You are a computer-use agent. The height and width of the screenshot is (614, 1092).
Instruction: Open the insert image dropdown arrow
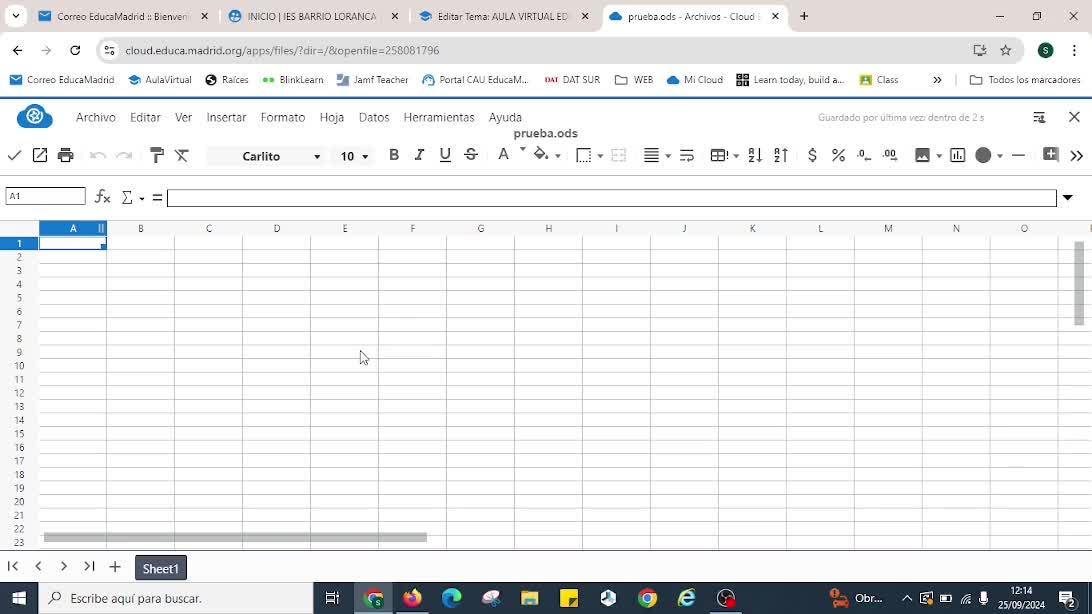(939, 156)
